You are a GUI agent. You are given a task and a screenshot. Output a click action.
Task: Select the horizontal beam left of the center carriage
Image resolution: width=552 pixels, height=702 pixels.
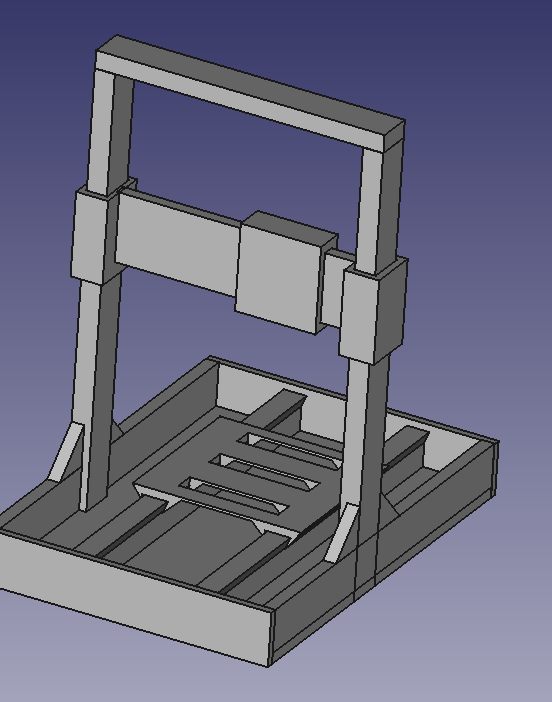[177, 242]
